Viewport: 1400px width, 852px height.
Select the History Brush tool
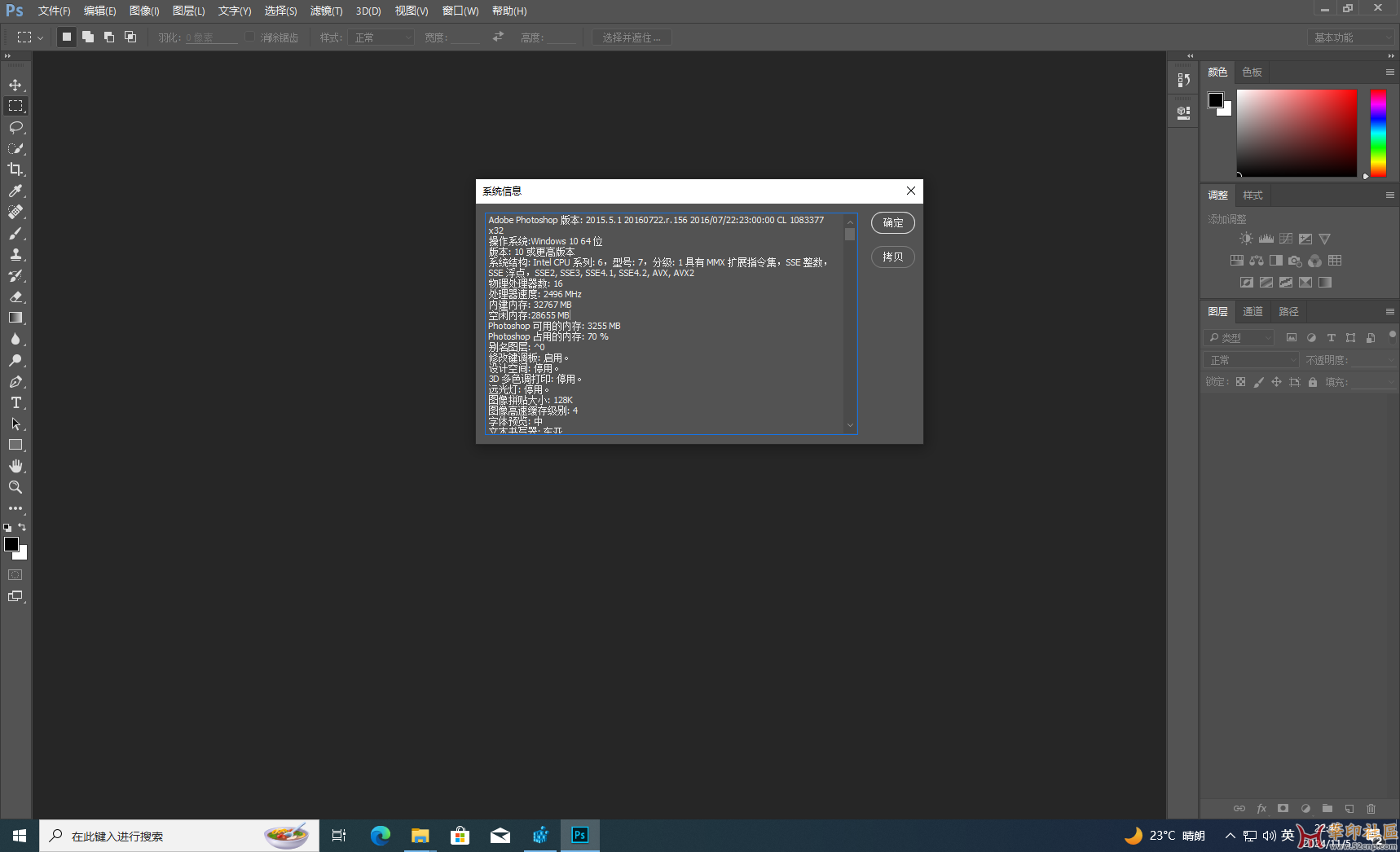pos(15,275)
